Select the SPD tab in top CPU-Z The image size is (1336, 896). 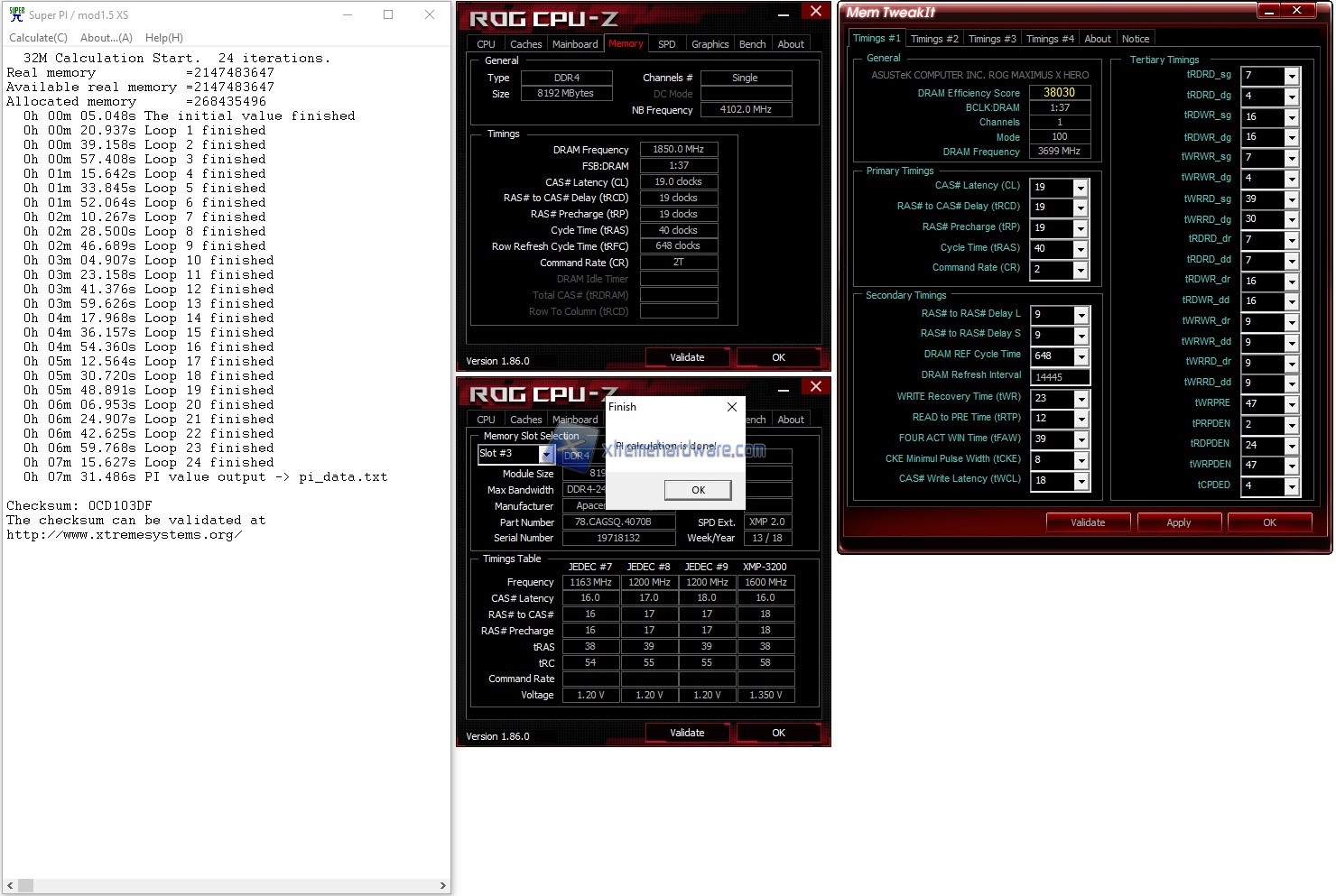[x=666, y=44]
